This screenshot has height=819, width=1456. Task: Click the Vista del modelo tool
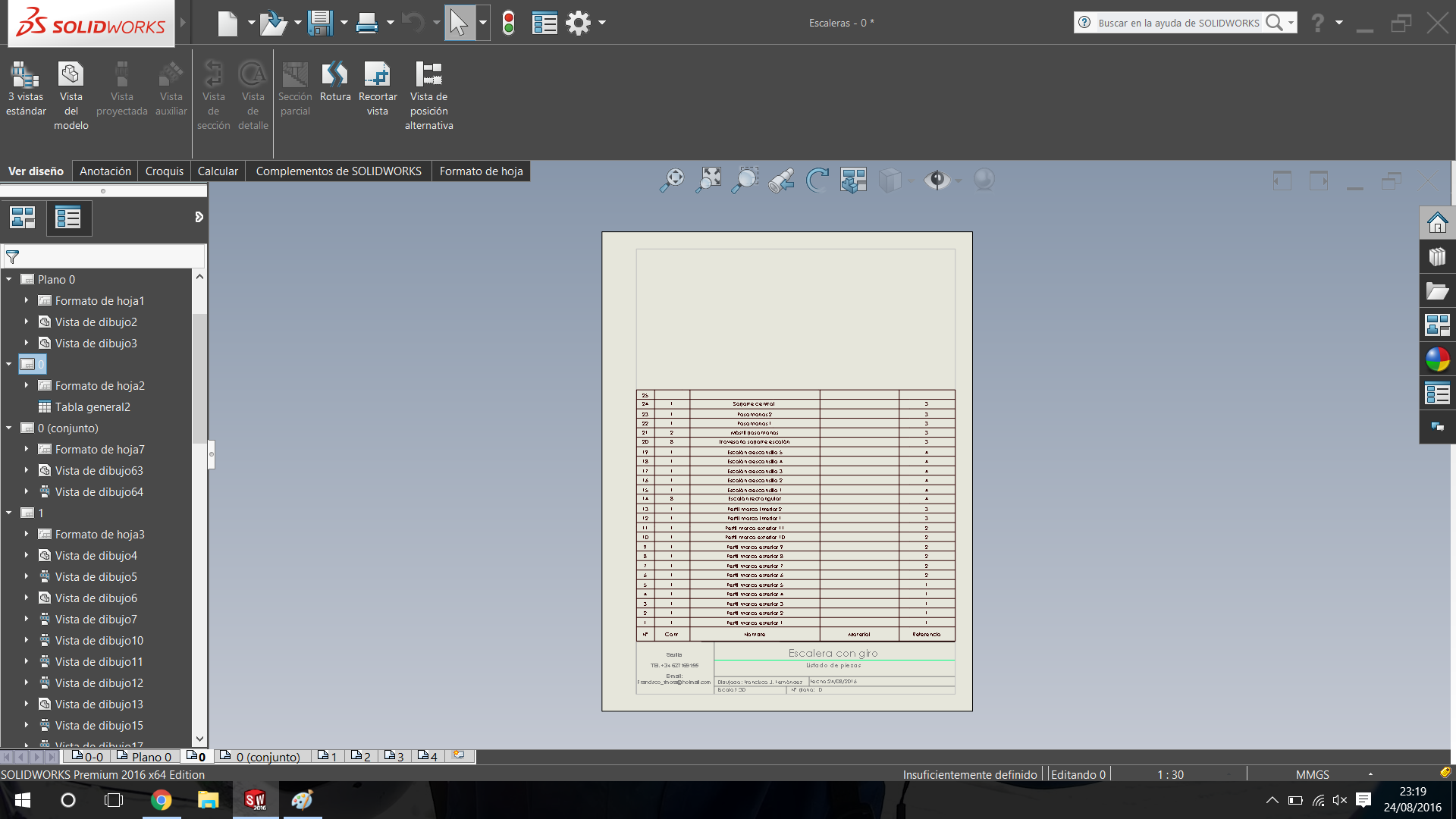coord(71,94)
